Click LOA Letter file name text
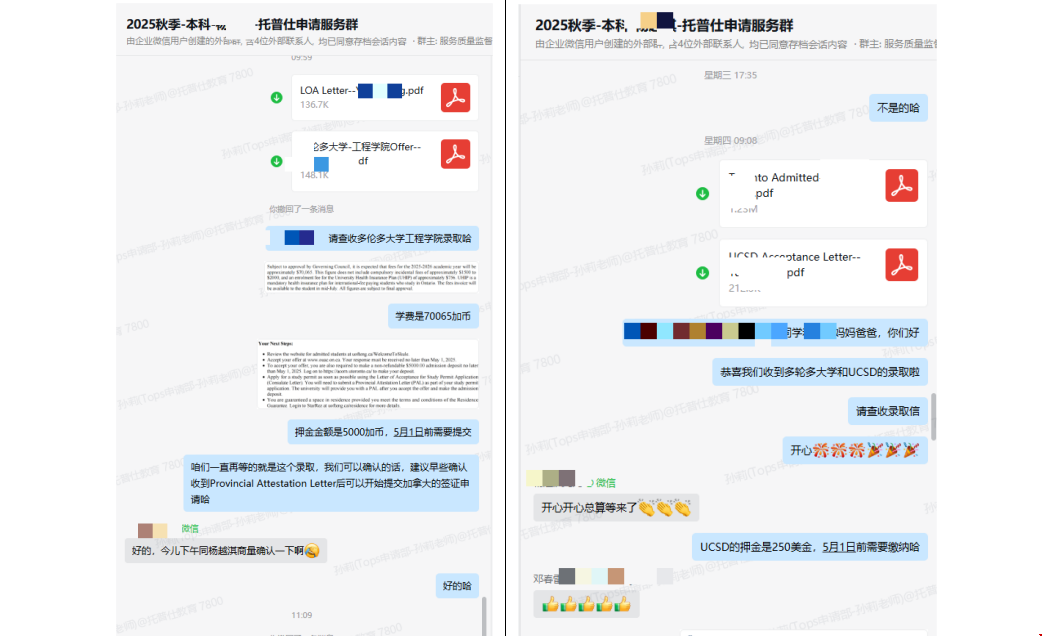Image resolution: width=1042 pixels, height=636 pixels. (362, 90)
